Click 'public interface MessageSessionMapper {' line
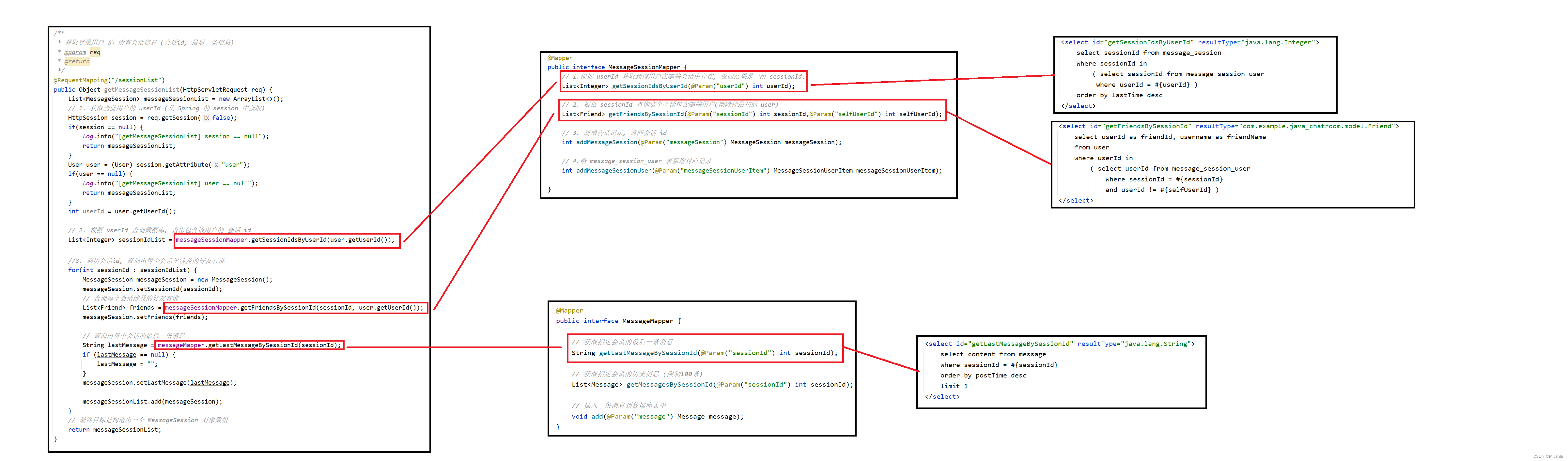 (x=617, y=67)
